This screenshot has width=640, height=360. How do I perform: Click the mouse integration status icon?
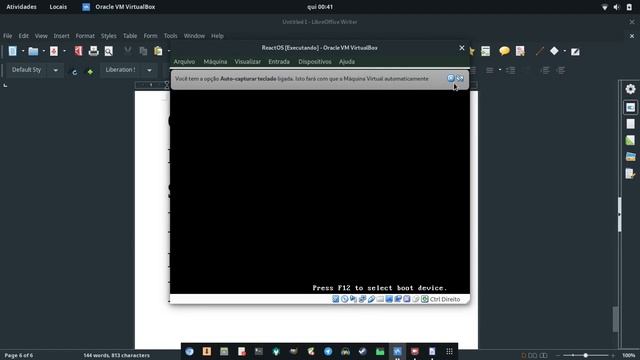click(416, 299)
